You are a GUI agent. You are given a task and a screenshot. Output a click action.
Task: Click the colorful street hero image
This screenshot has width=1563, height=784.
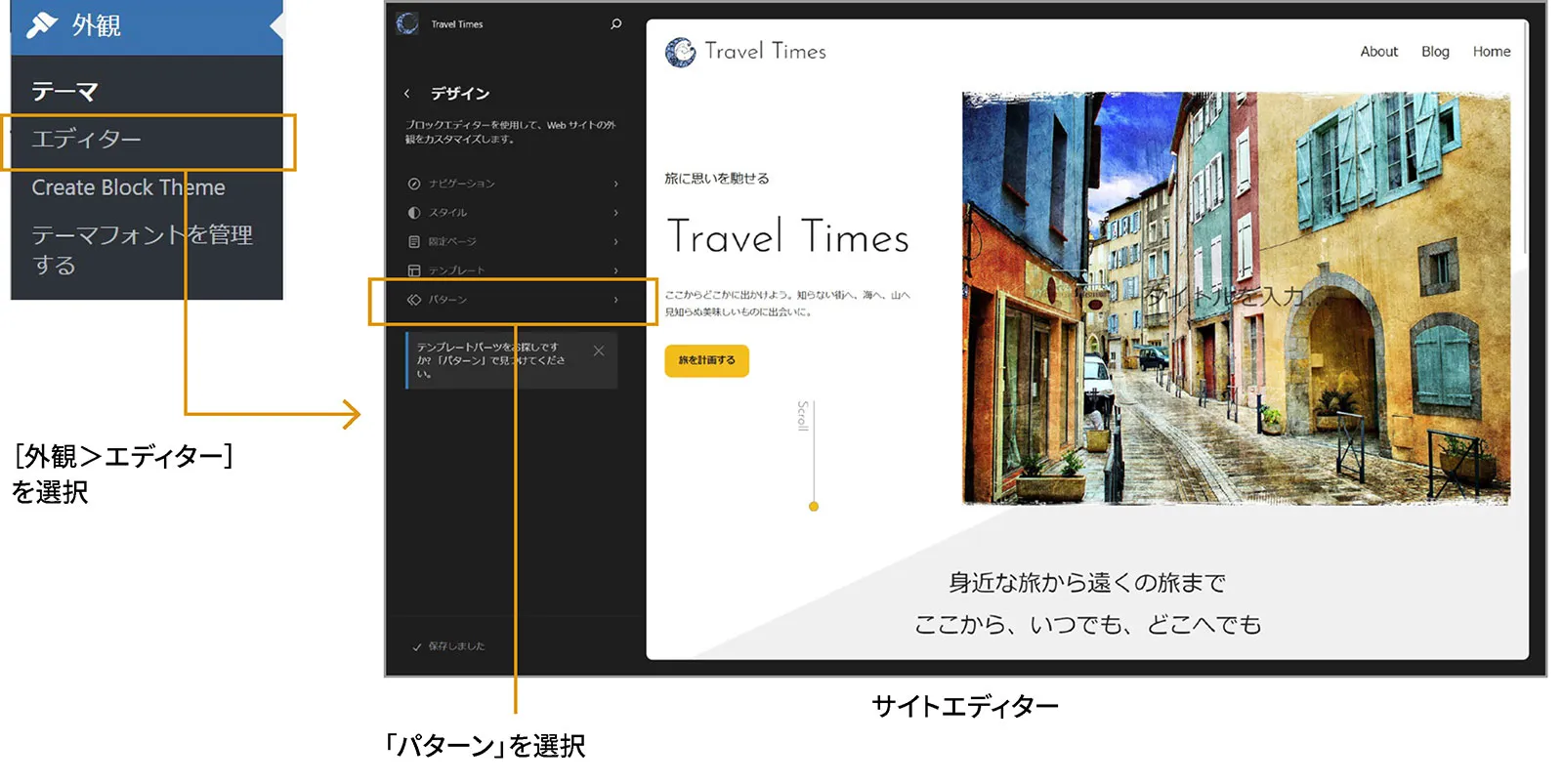(x=1236, y=298)
